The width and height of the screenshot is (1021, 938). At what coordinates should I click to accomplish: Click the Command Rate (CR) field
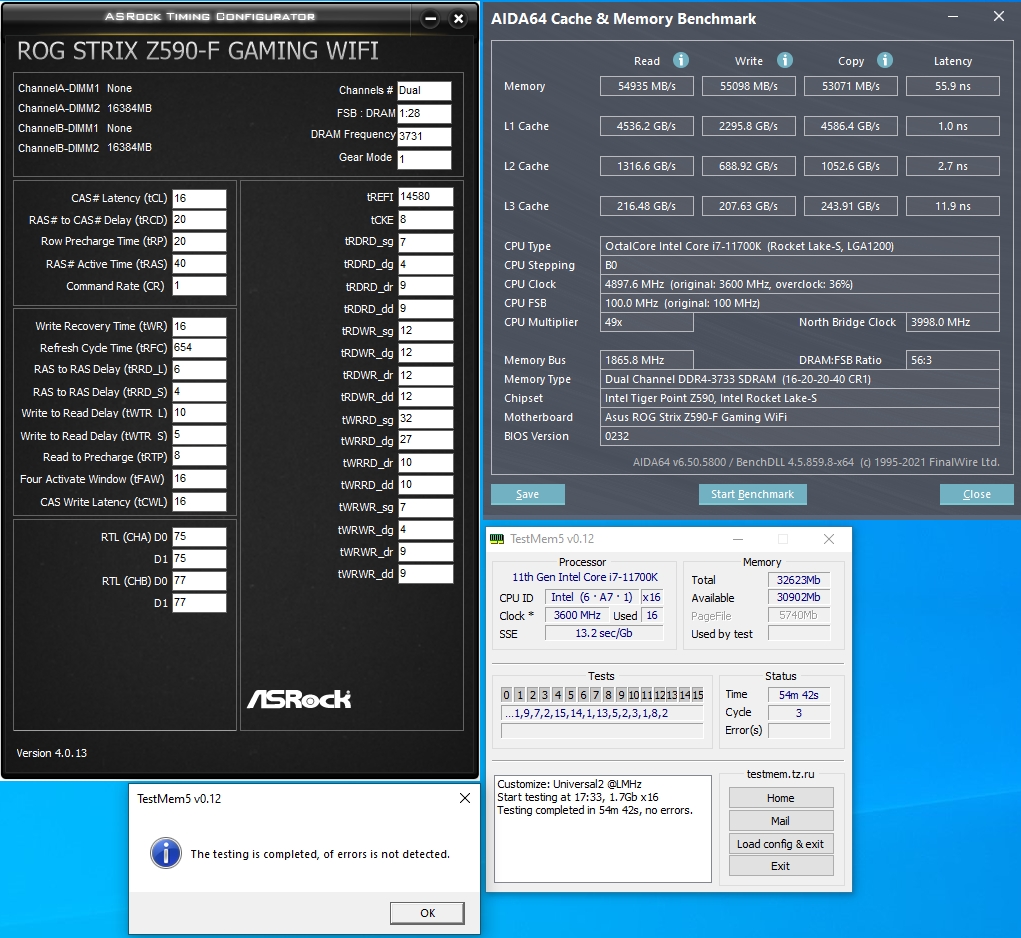coord(199,286)
